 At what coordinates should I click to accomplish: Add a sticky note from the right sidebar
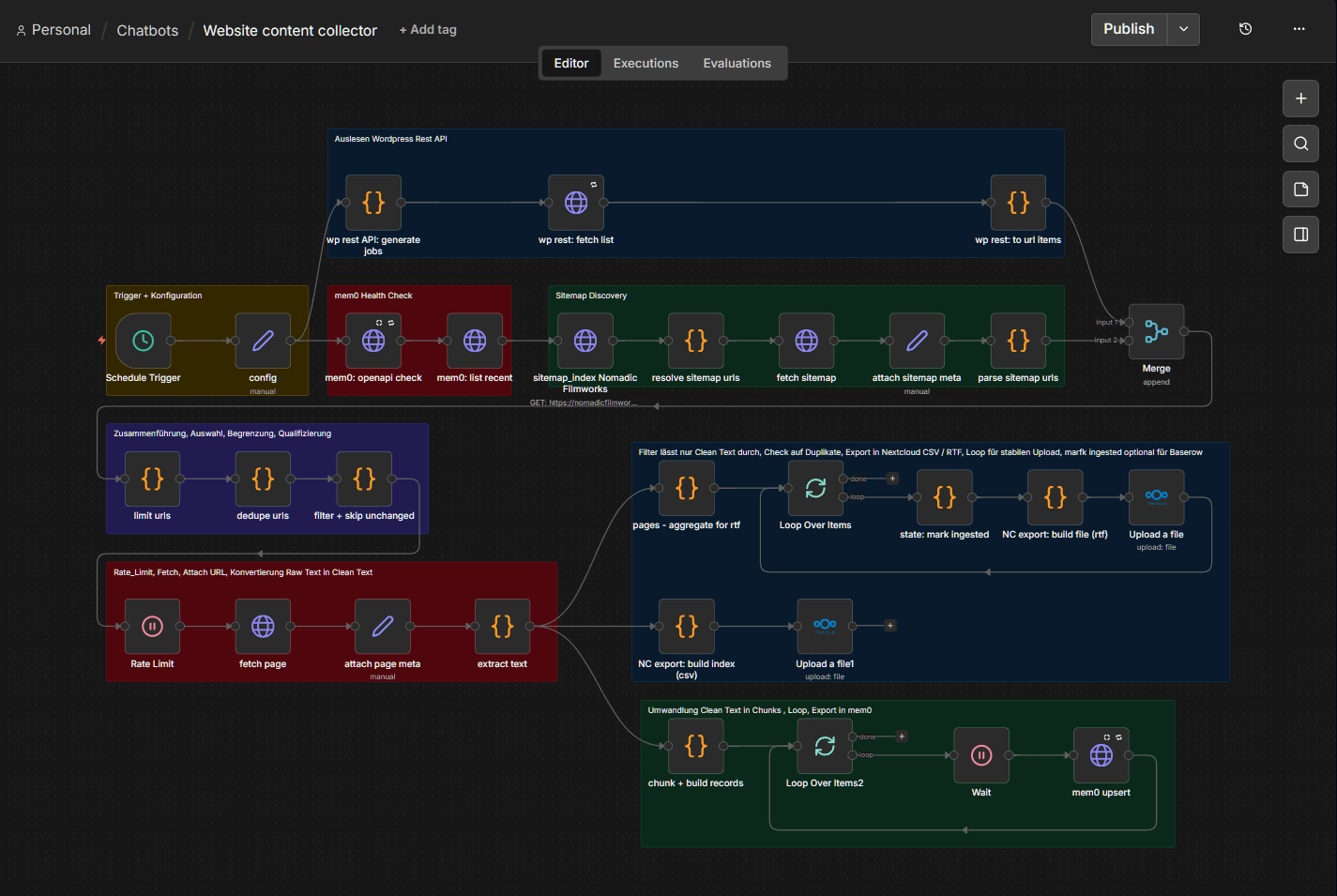(x=1300, y=189)
